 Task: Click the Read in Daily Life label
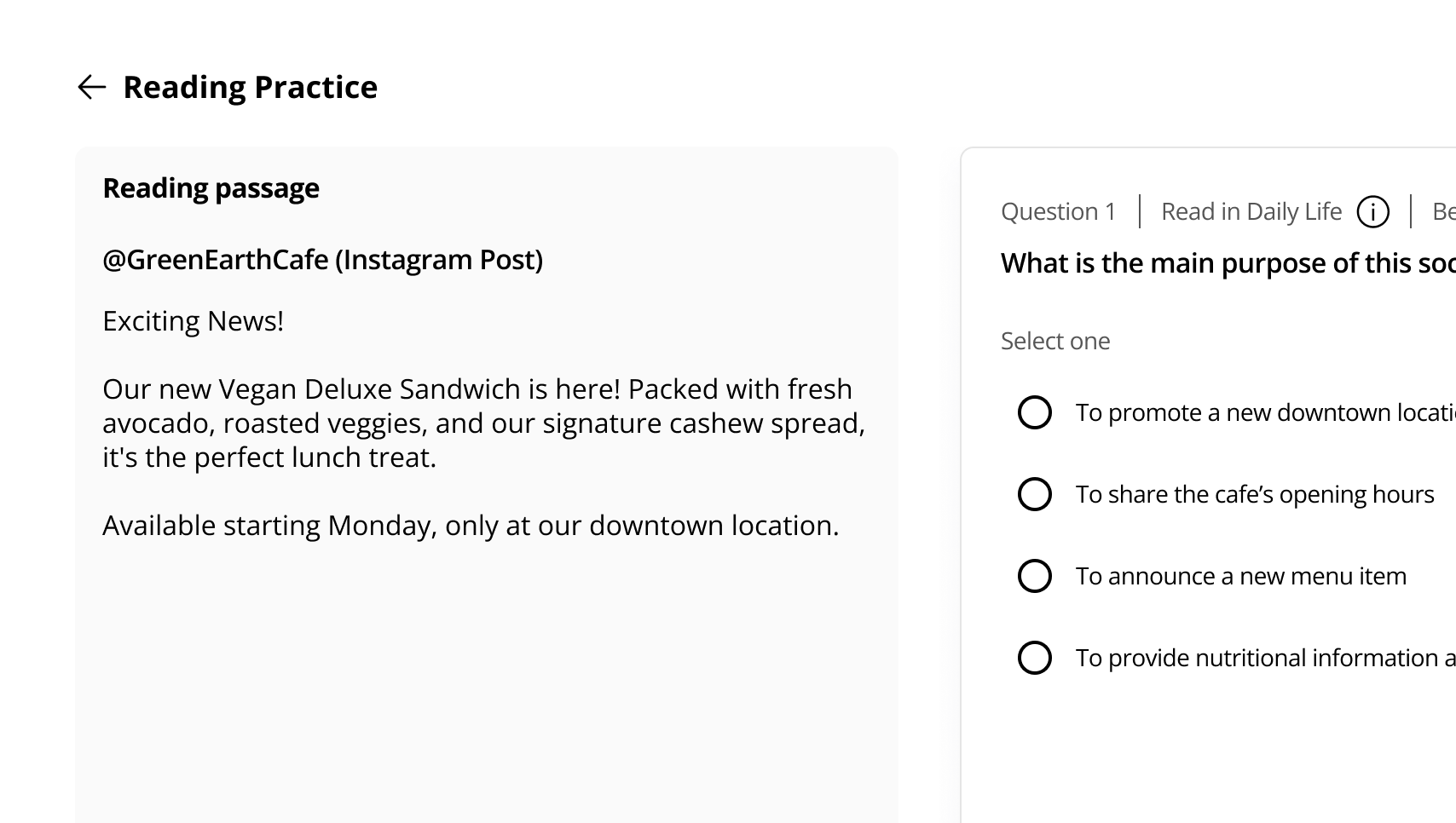point(1251,211)
